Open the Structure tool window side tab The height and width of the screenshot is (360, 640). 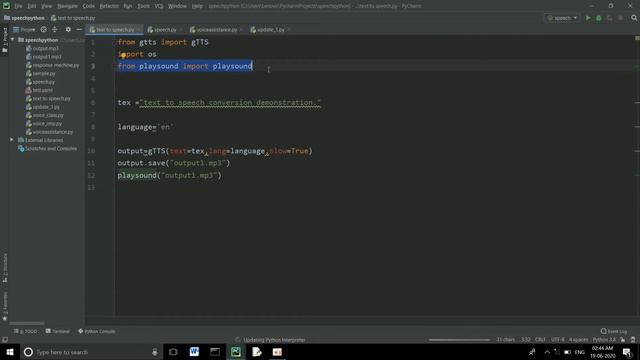click(x=5, y=267)
